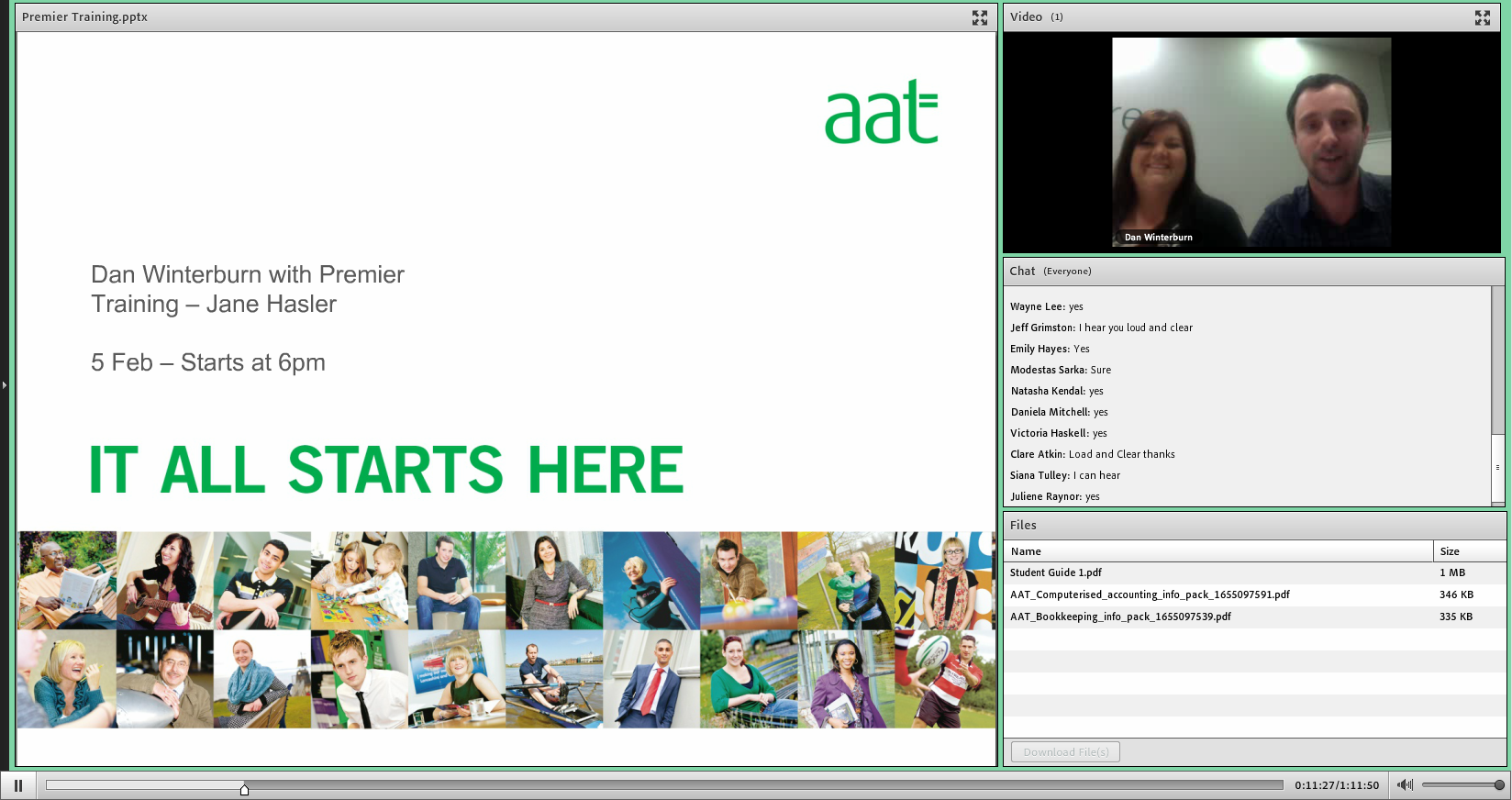
Task: Click Juliene Raynor's chat message
Action: (x=1055, y=496)
